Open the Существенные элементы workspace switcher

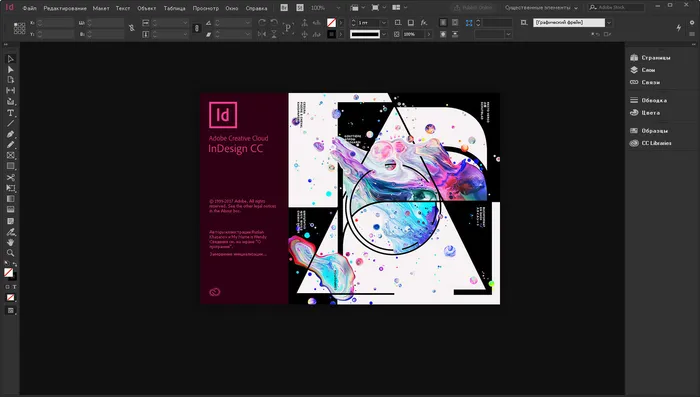(541, 8)
